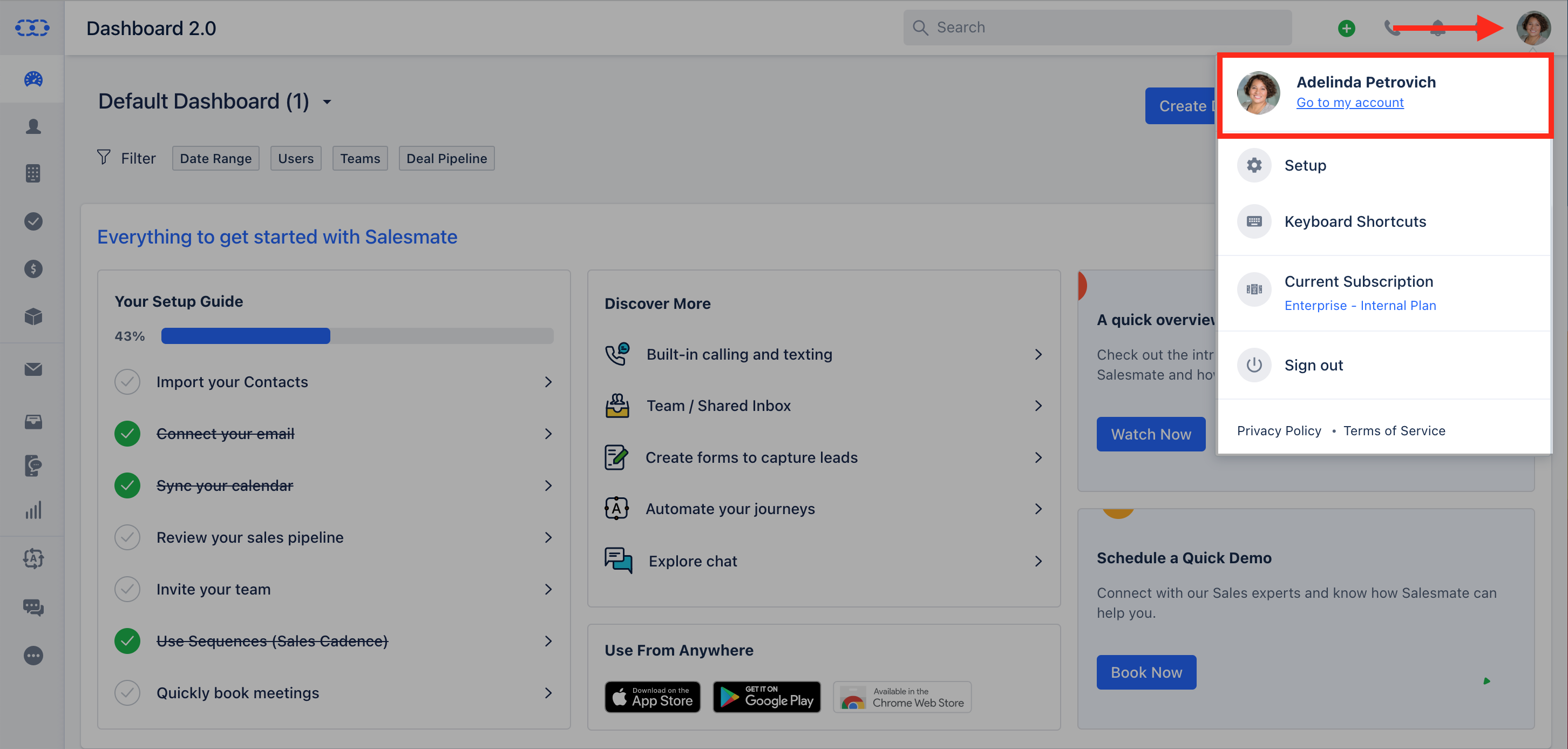
Task: Open Email envelope icon in sidebar
Action: point(33,369)
